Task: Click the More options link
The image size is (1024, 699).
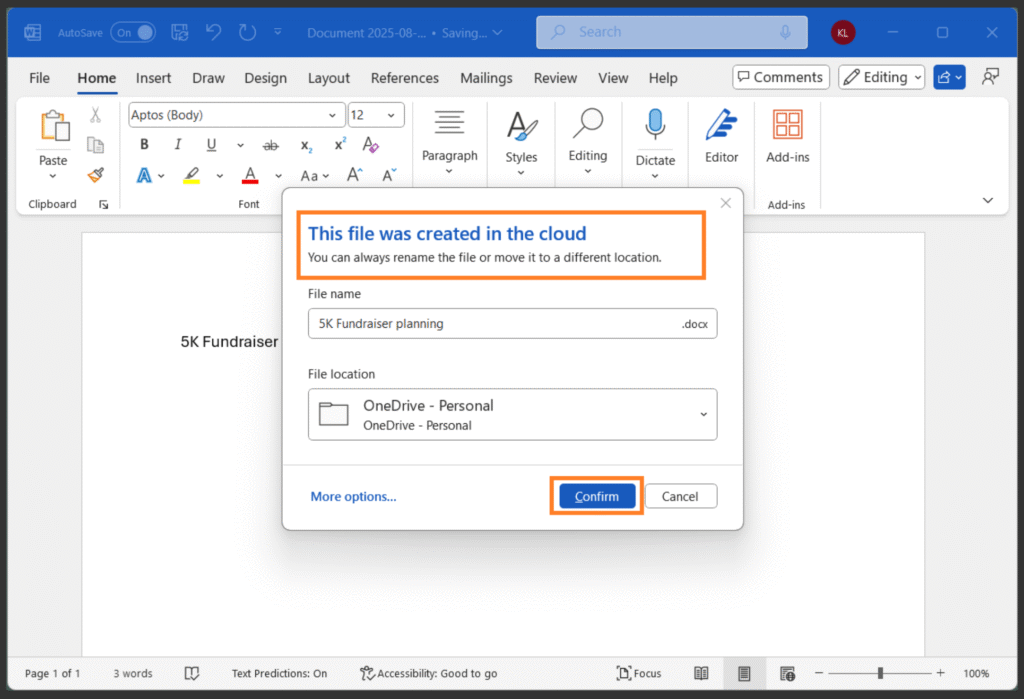Action: pyautogui.click(x=353, y=496)
